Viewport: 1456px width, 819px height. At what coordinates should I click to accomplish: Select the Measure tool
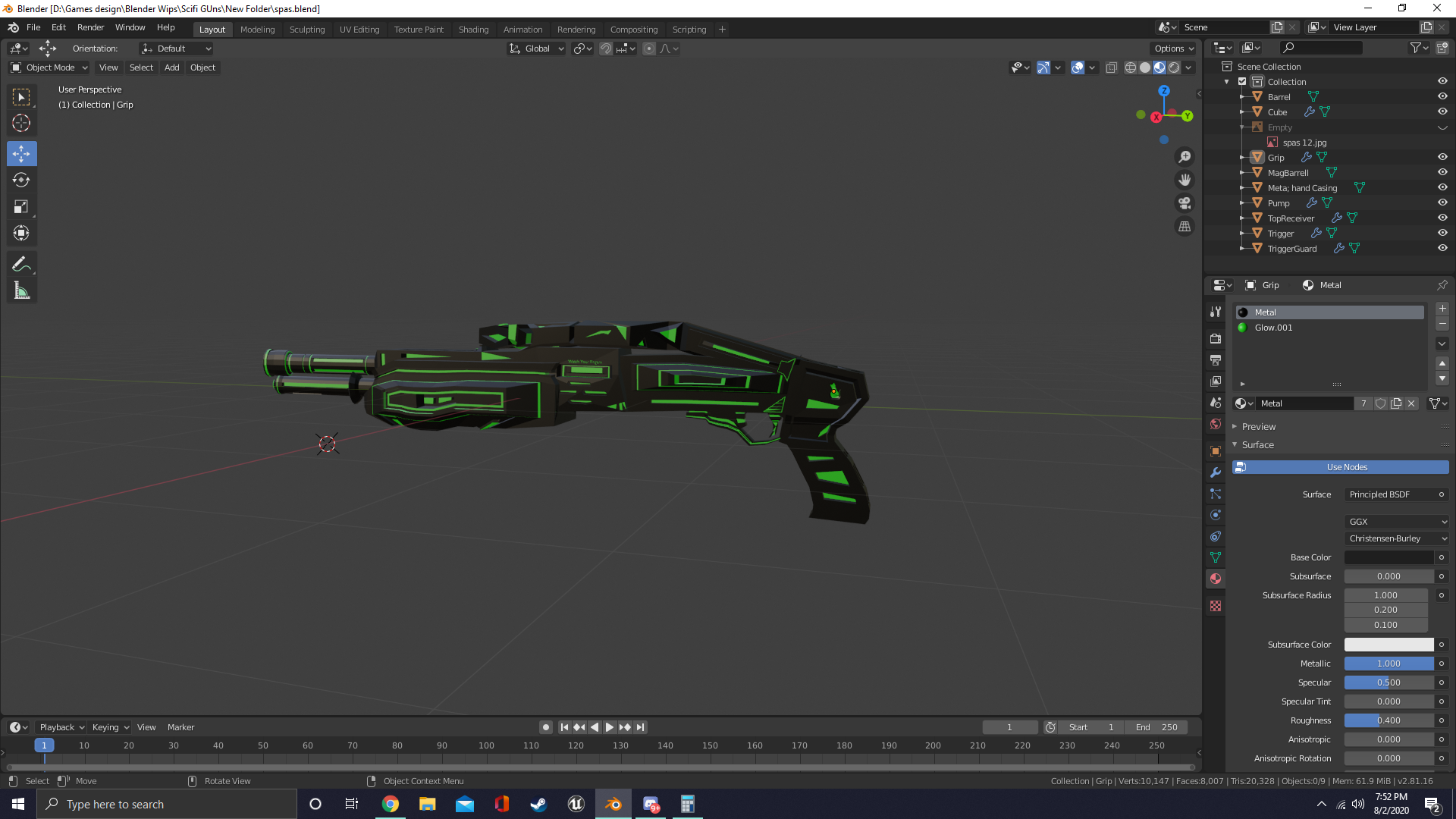pos(21,290)
